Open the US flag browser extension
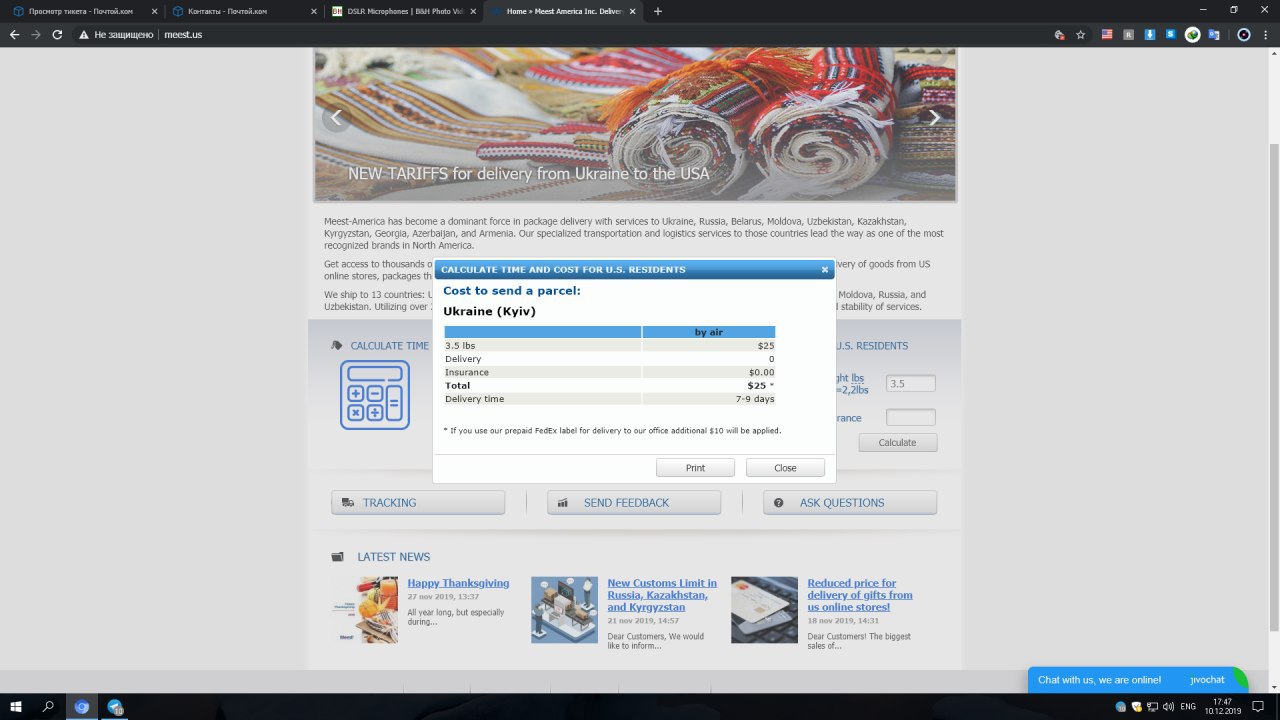The image size is (1280, 720). point(1107,34)
